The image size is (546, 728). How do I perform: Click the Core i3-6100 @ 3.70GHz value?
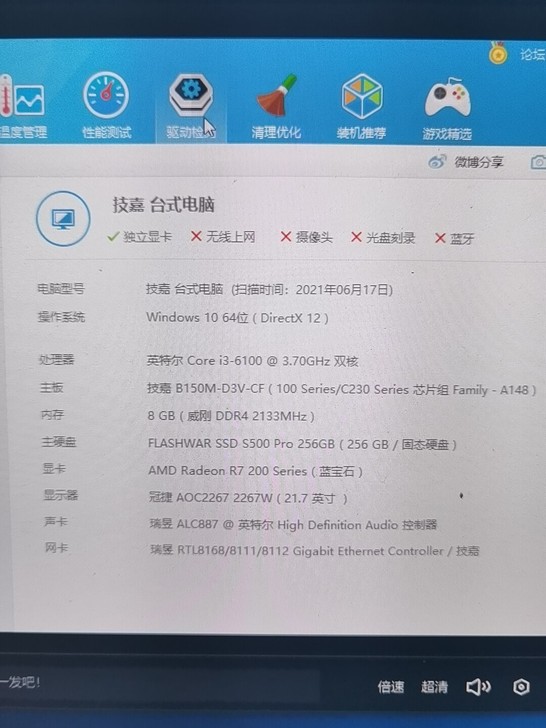click(x=252, y=361)
